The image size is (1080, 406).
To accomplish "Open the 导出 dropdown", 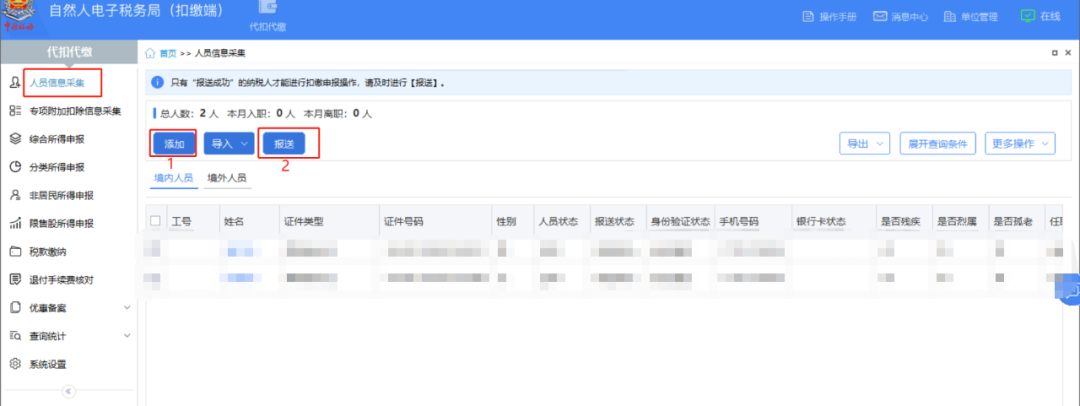I will pos(864,144).
